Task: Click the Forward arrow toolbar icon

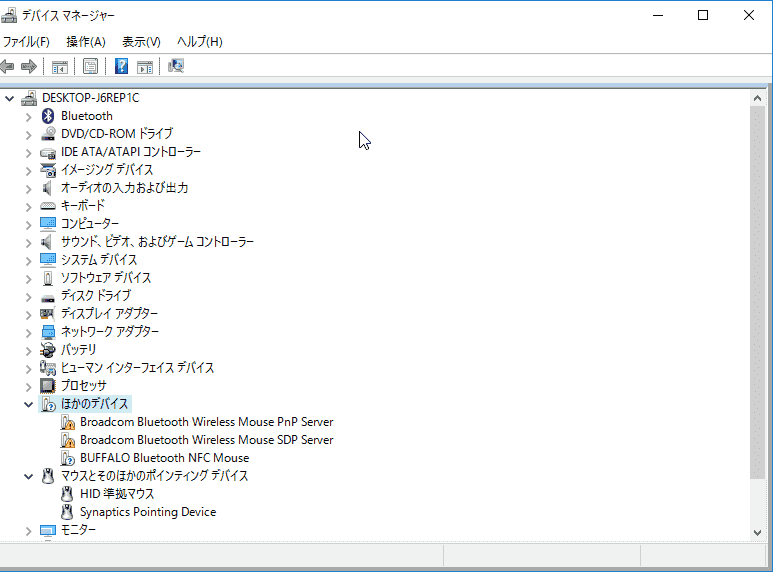Action: 29,66
